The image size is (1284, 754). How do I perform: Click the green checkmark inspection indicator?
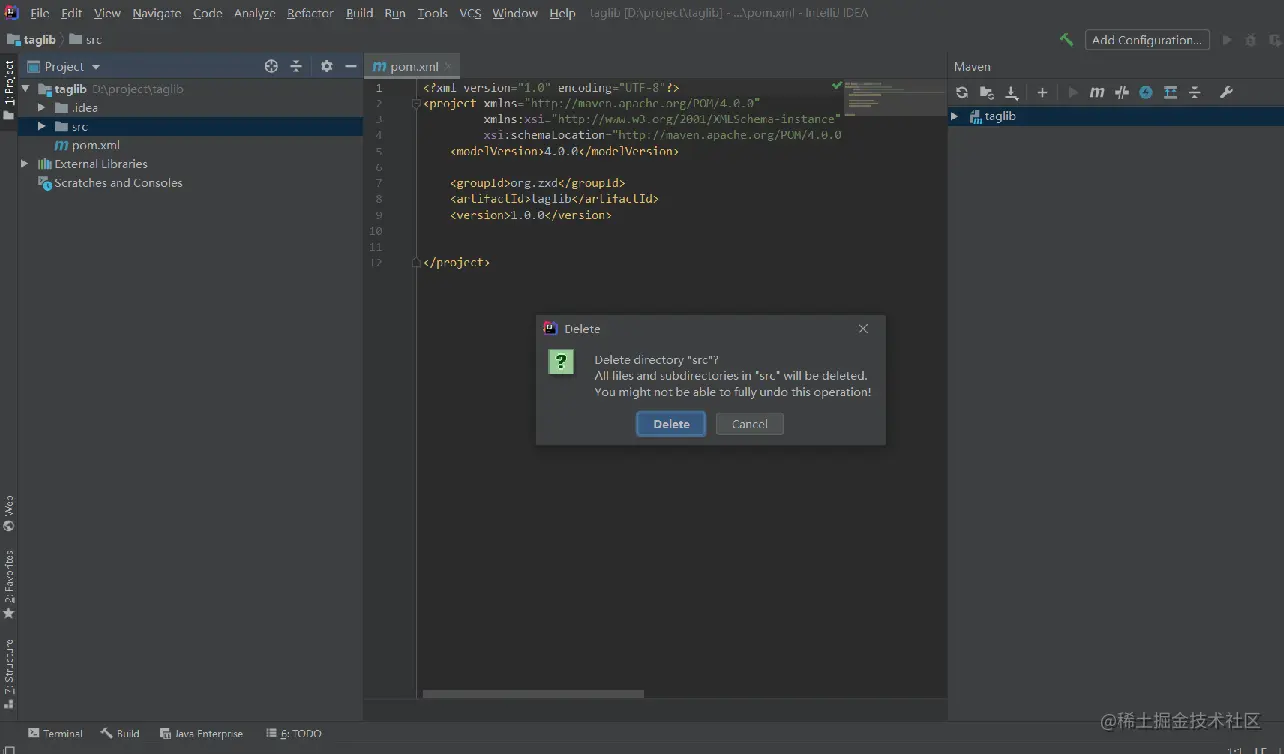[x=837, y=86]
